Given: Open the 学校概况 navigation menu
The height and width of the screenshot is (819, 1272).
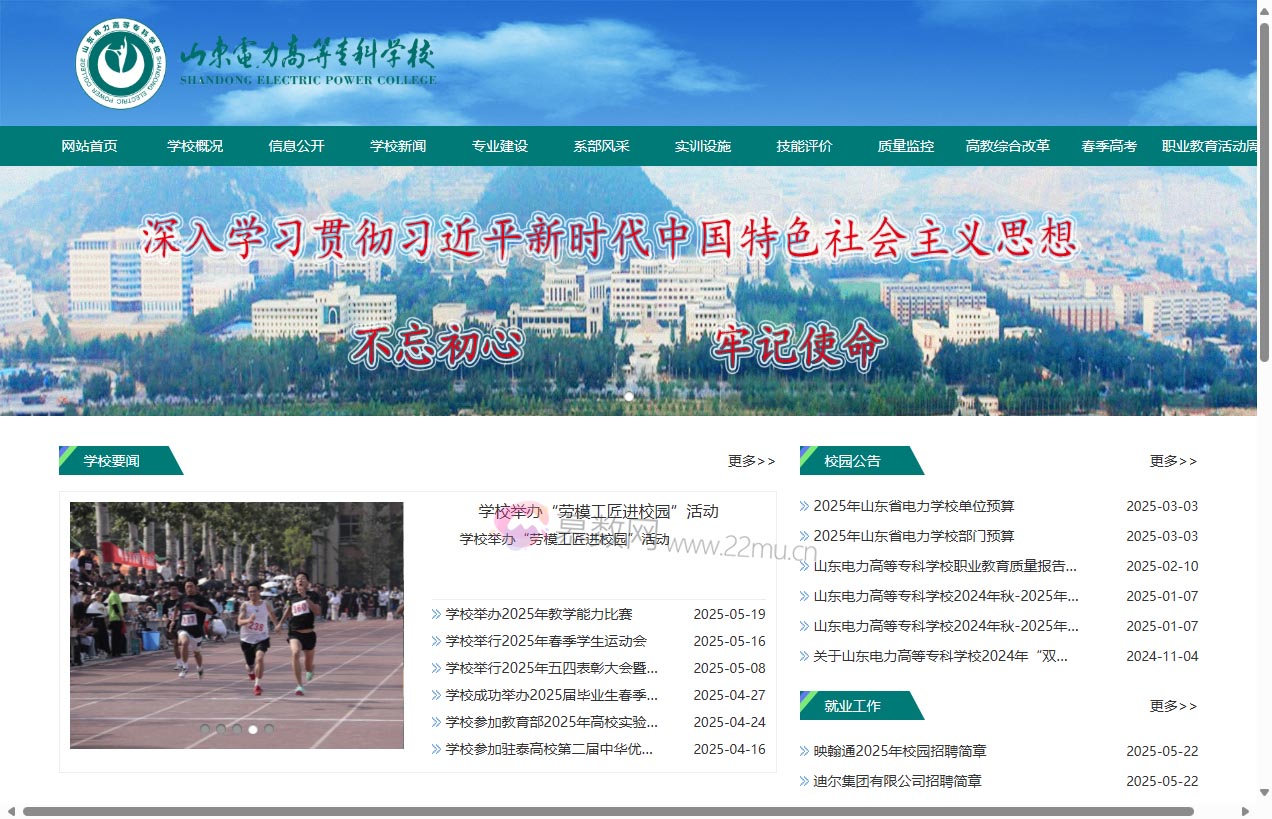Looking at the screenshot, I should [x=195, y=145].
